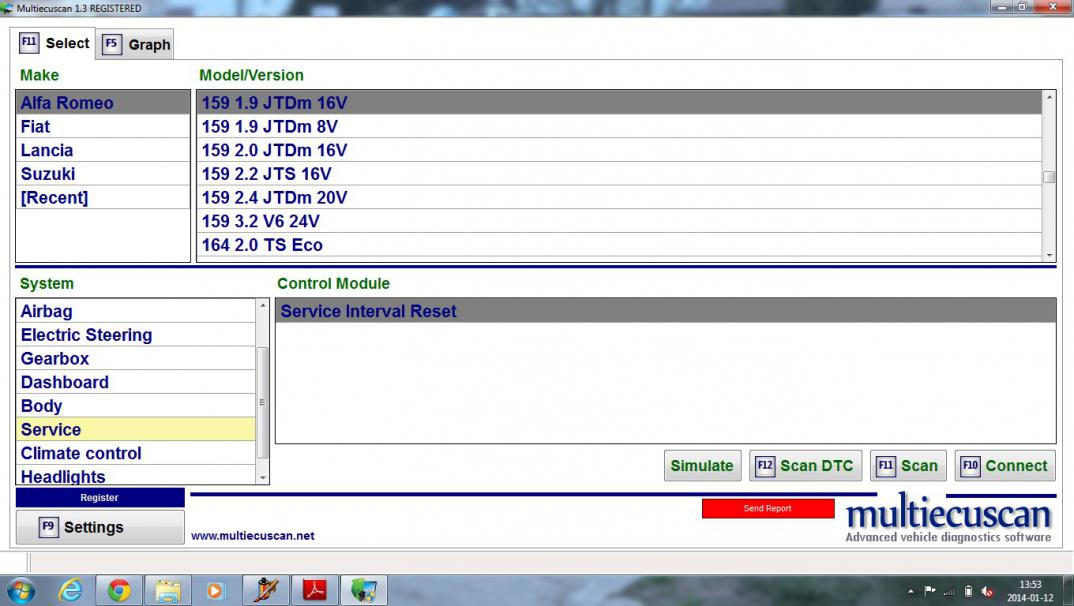Image resolution: width=1074 pixels, height=606 pixels.
Task: Click the Scan DTC button
Action: coord(805,466)
